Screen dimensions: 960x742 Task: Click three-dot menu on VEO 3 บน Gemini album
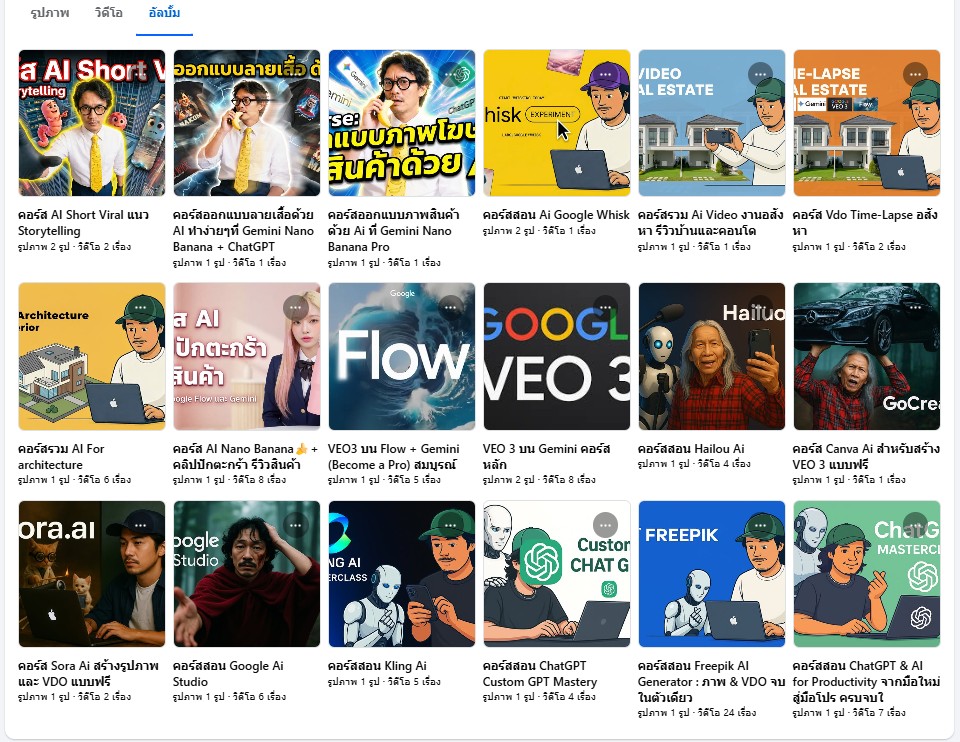click(606, 307)
